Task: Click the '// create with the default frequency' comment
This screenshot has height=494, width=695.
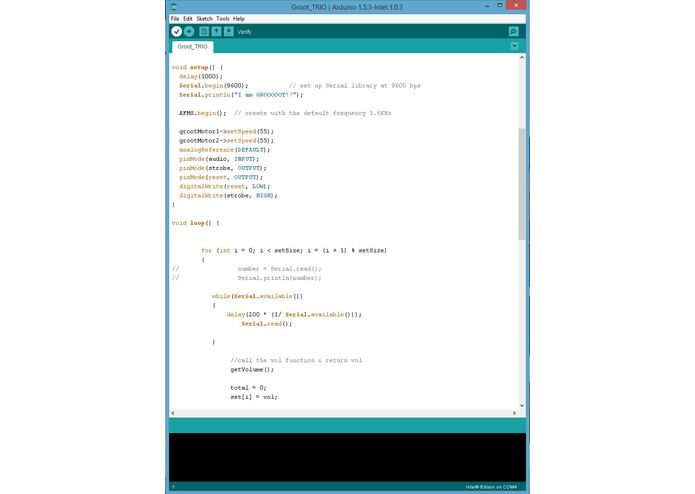Action: tap(313, 113)
